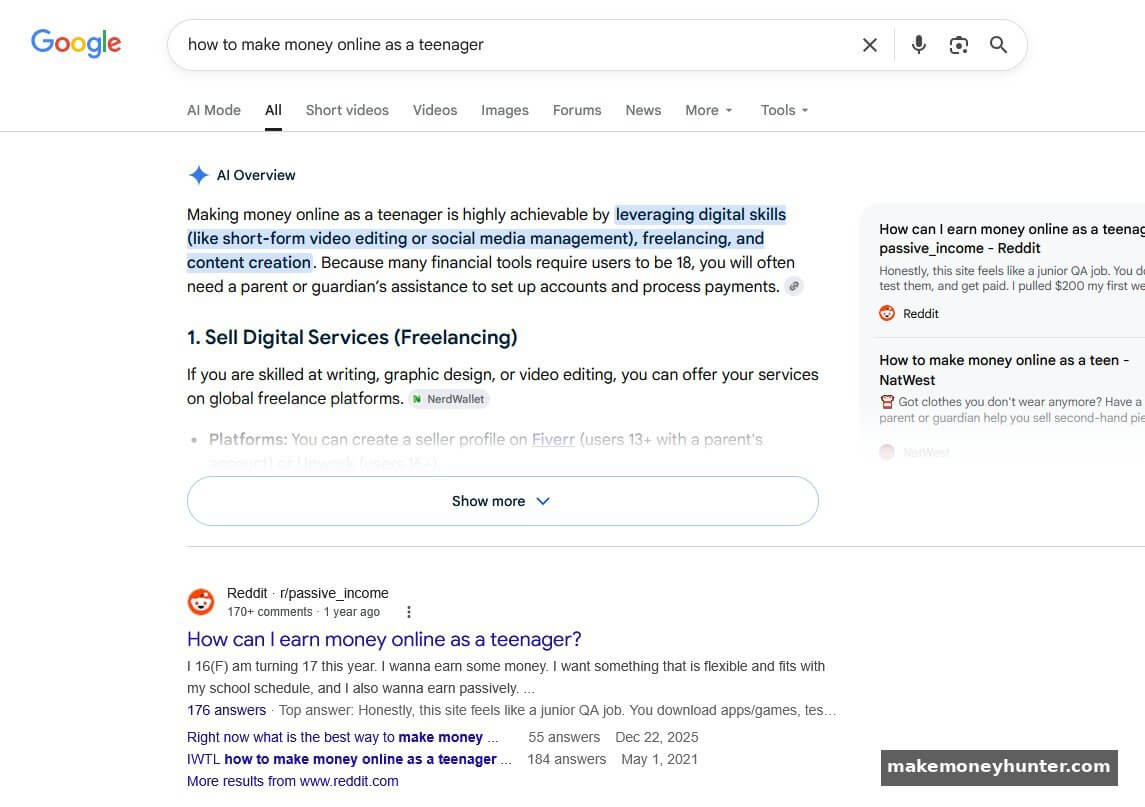Screen dimensions: 1145x807
Task: Open "How can I earn money online as a teenager?" result
Action: 384,639
